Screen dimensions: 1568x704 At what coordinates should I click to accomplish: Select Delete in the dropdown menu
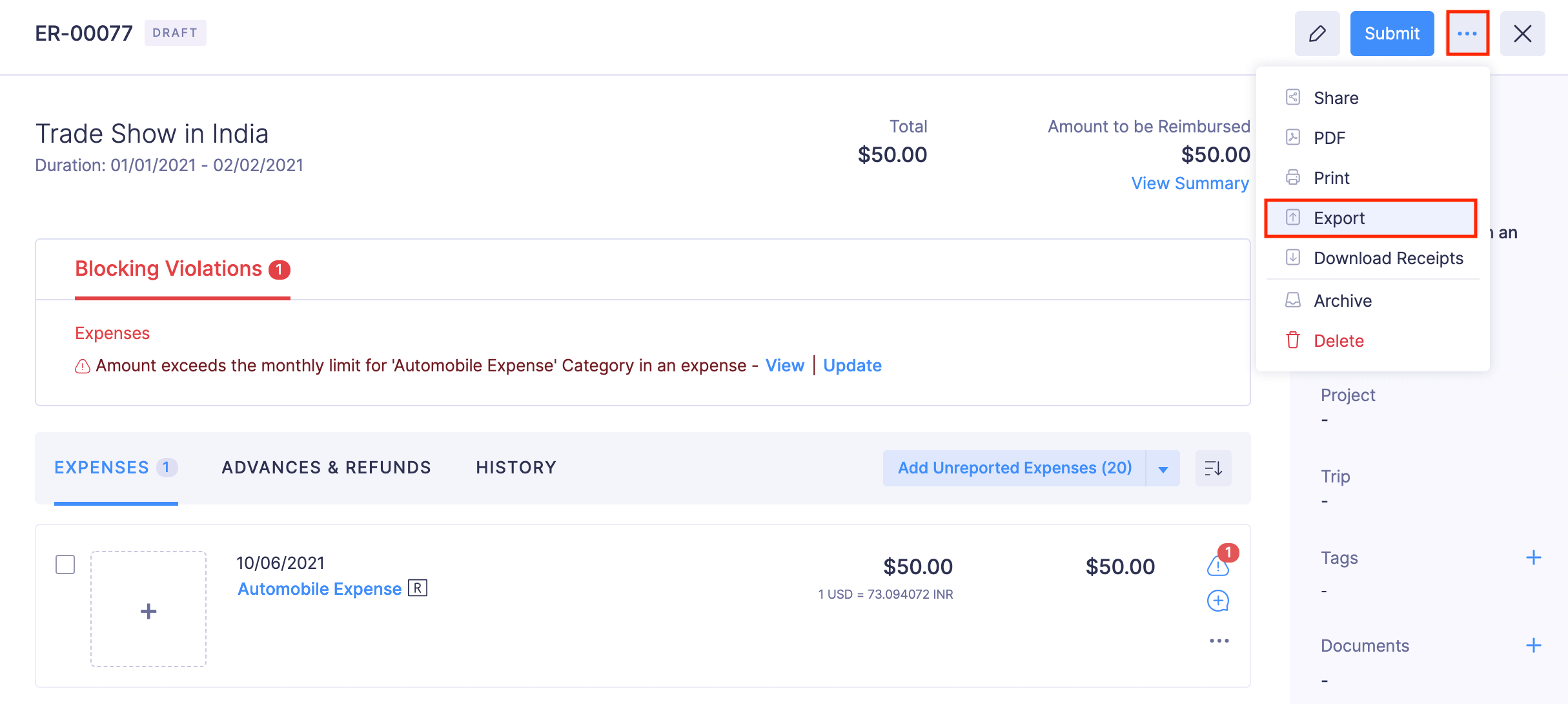pos(1338,341)
